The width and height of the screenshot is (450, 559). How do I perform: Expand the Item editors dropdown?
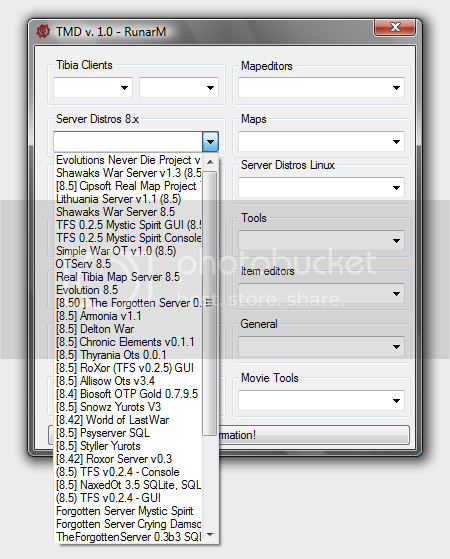321,294
